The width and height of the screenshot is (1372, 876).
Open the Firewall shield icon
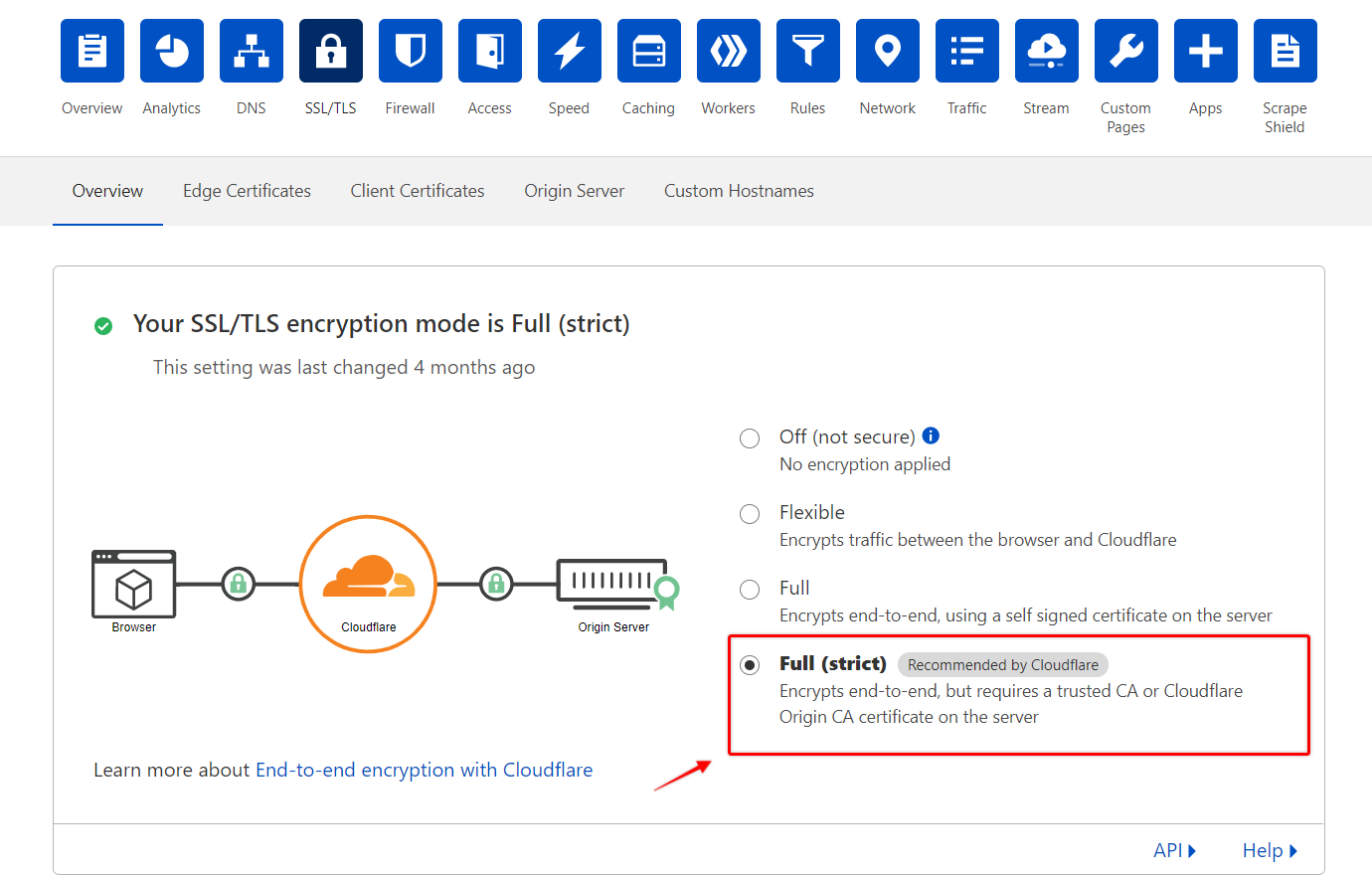pos(411,51)
